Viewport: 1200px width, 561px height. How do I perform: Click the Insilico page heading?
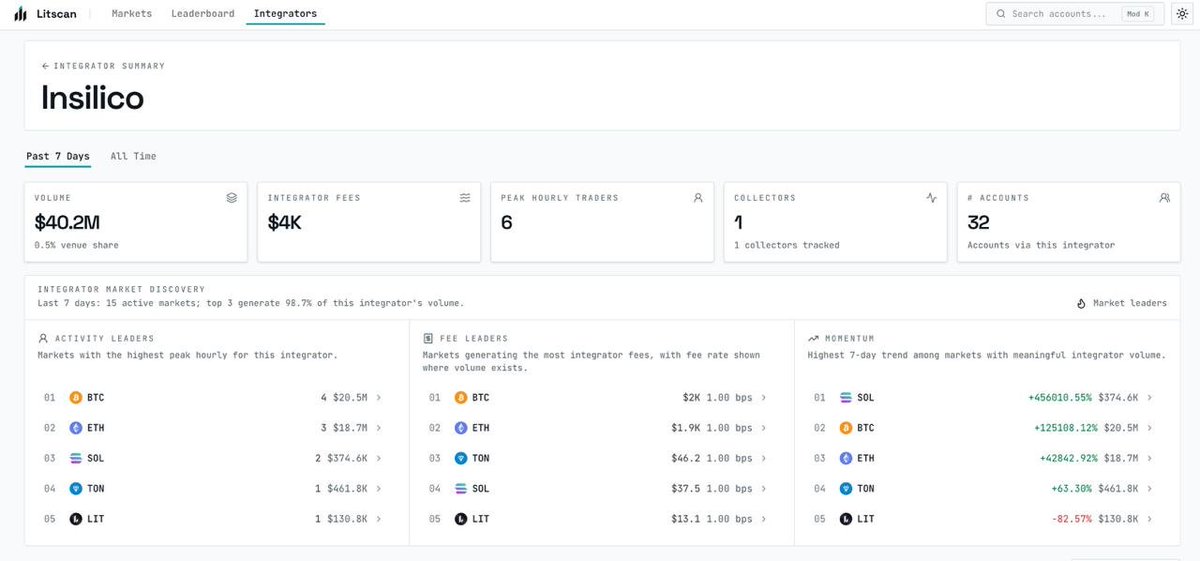point(92,97)
